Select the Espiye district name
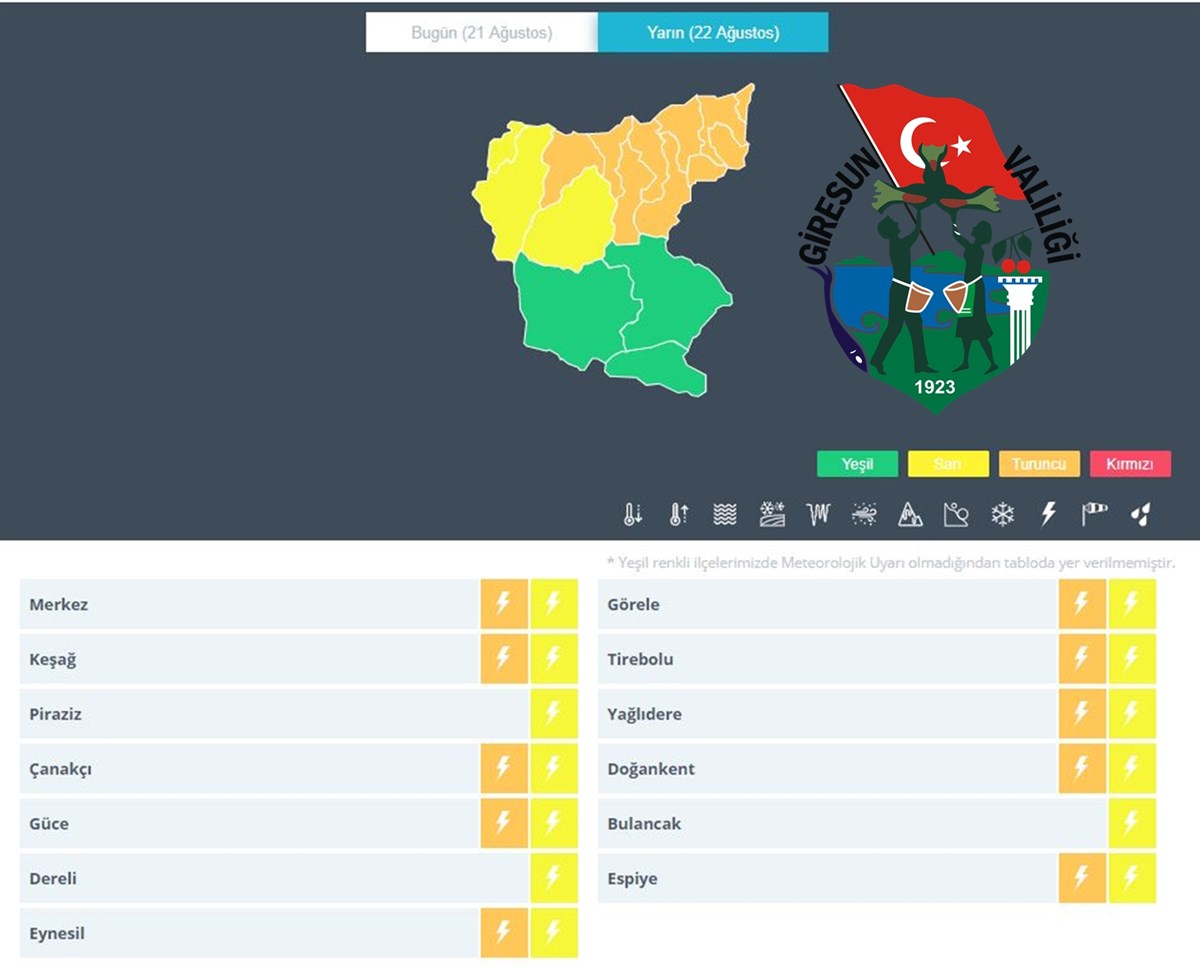 point(633,880)
